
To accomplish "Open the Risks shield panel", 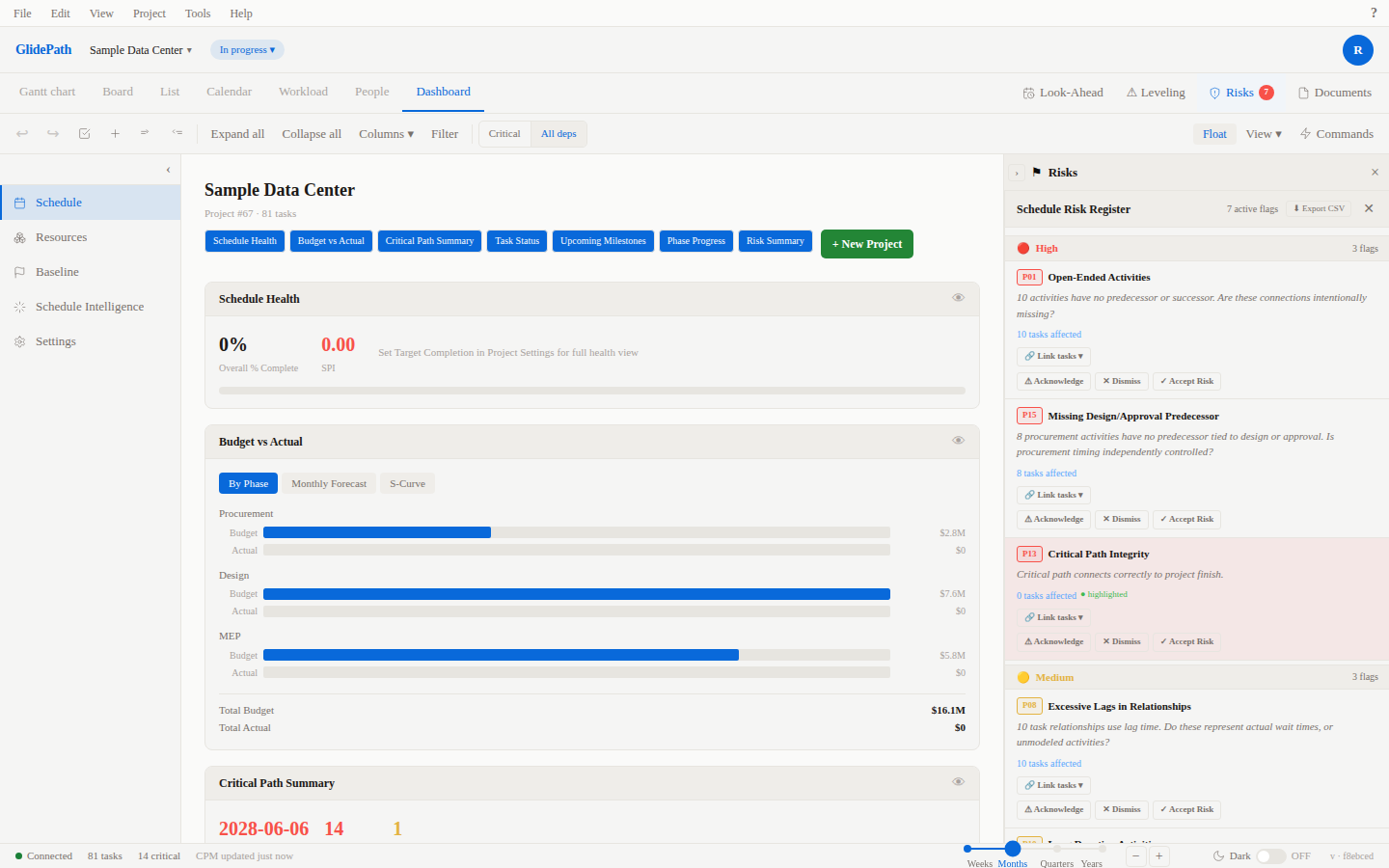I will coord(1241,93).
